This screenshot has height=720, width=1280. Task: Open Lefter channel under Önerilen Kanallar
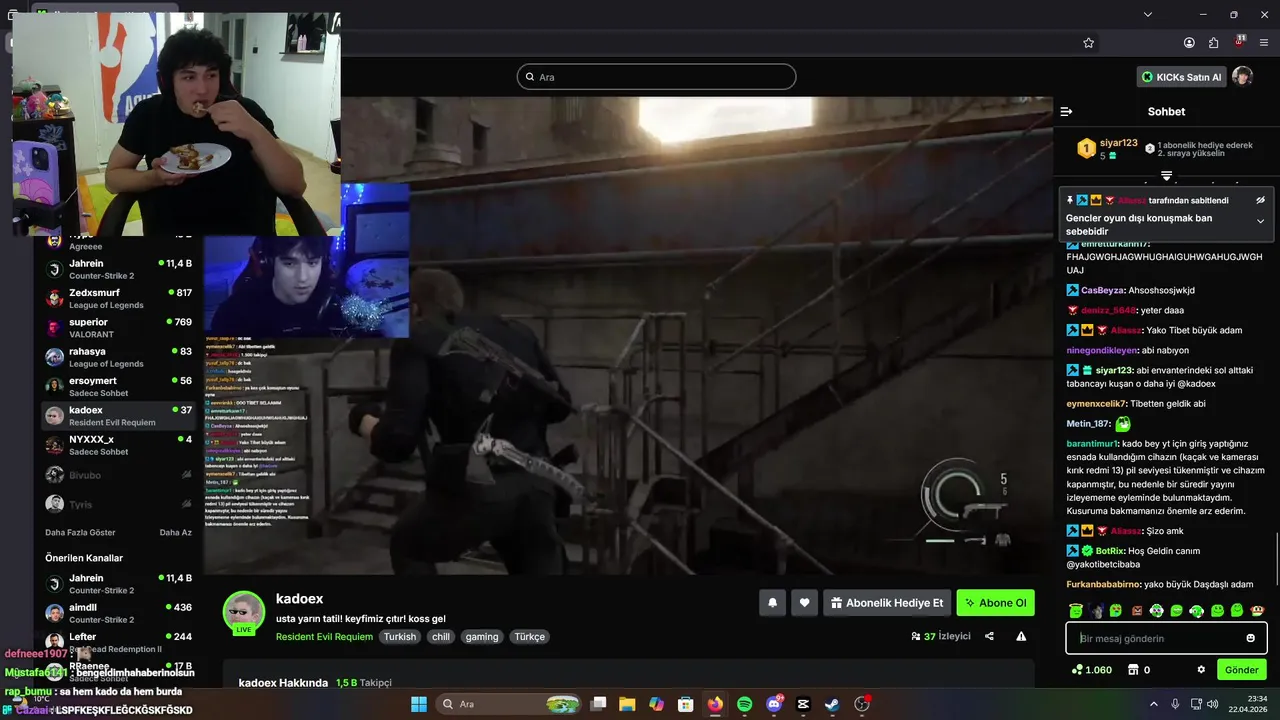(x=118, y=642)
